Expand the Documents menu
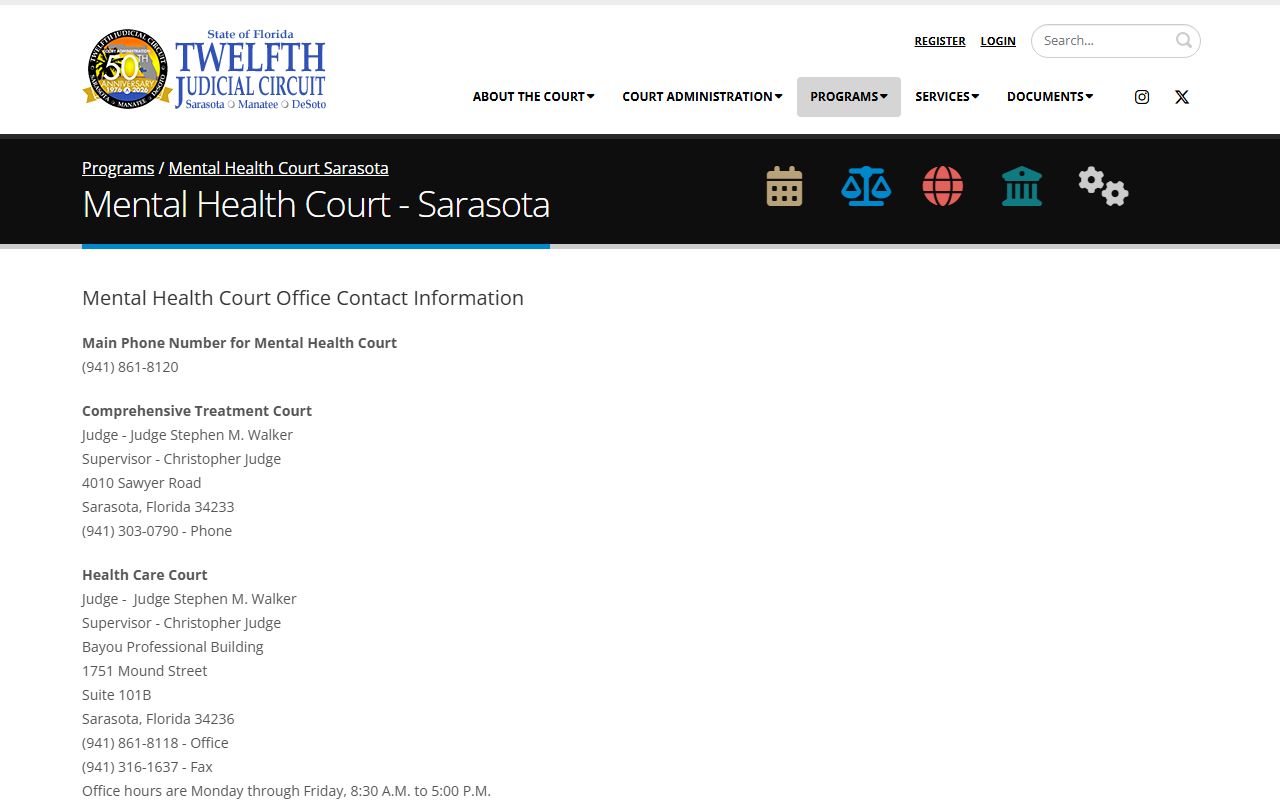Image resolution: width=1280 pixels, height=800 pixels. (1050, 97)
